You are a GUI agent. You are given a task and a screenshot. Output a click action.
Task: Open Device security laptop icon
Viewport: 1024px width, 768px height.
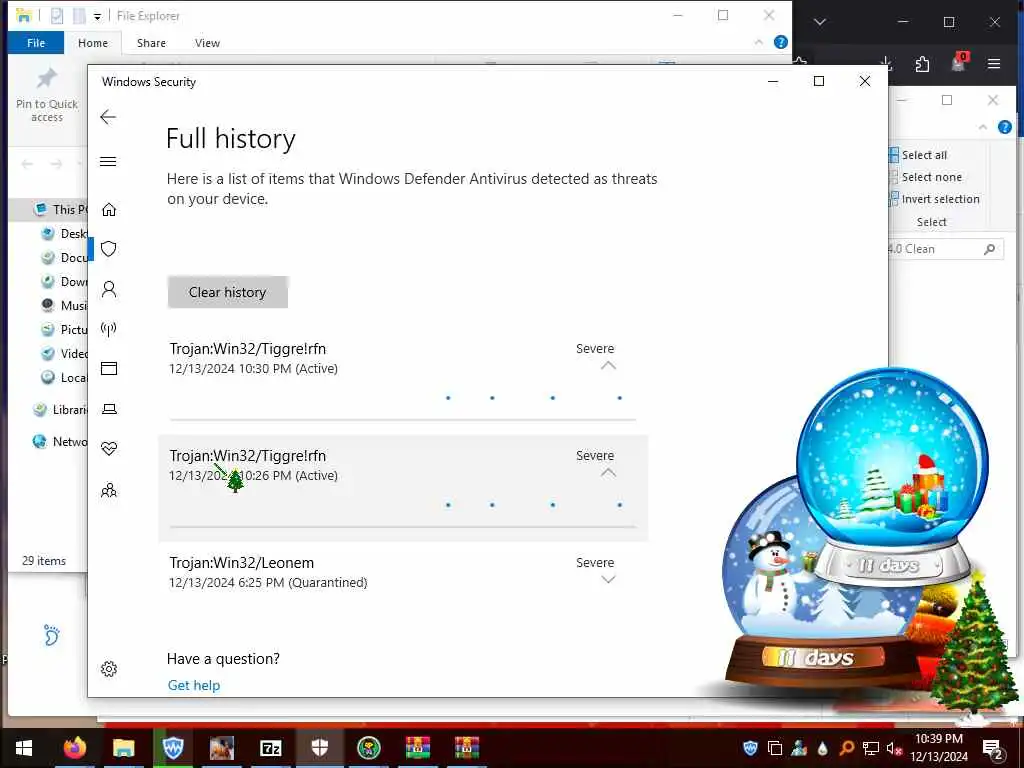[109, 409]
